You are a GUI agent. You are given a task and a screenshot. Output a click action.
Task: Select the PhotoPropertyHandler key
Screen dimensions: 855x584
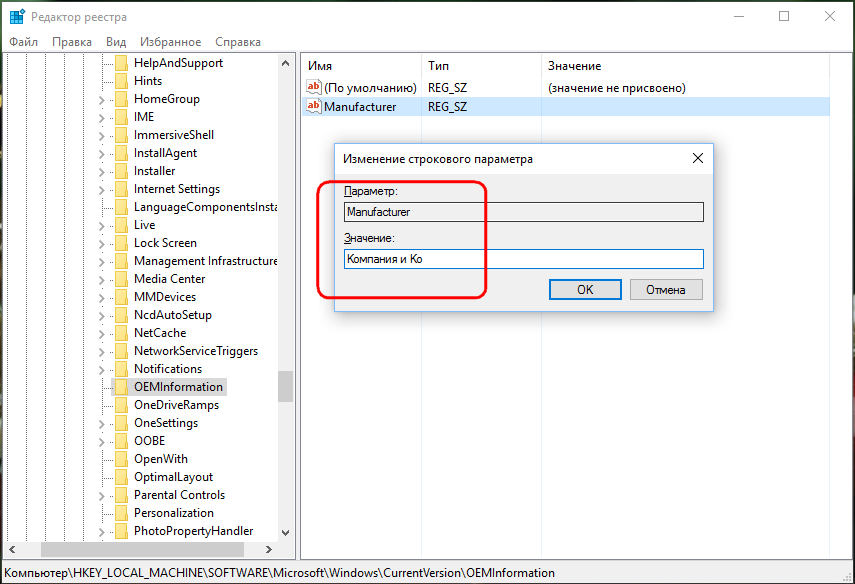(194, 531)
